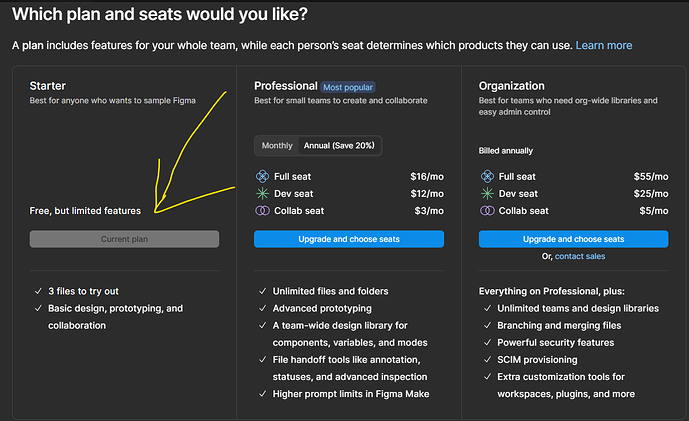Click Branching and merging files feature
The image size is (689, 421).
click(559, 326)
